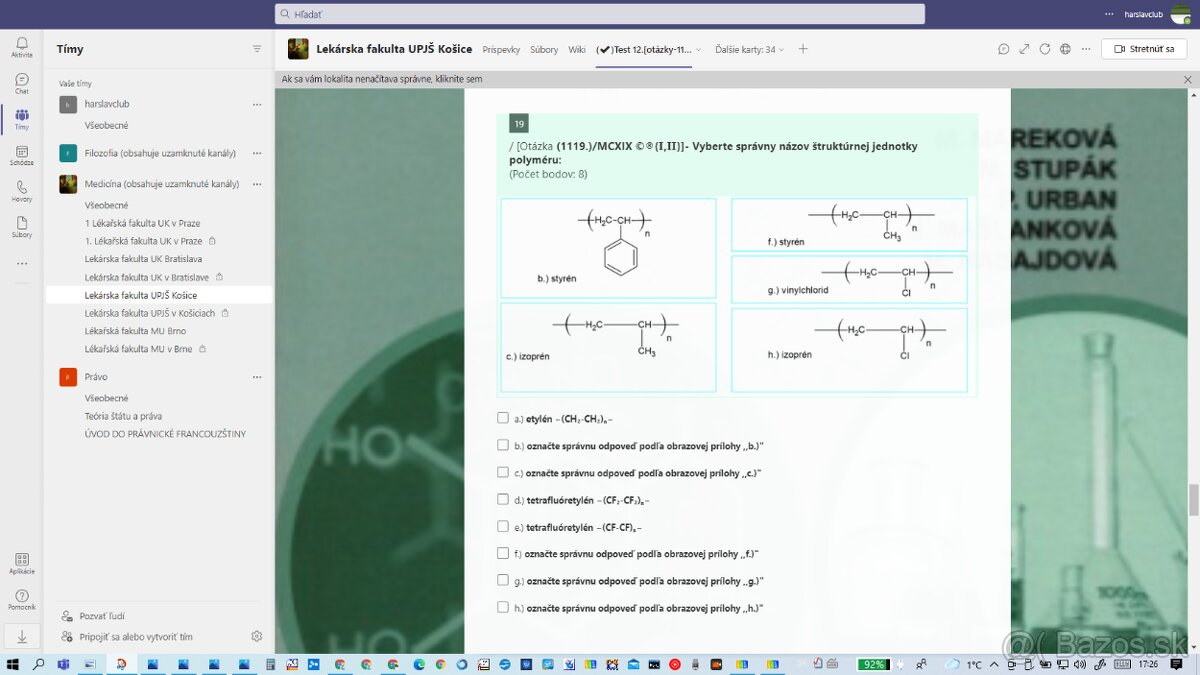This screenshot has width=1200, height=675.
Task: Click the Hľadať search field
Action: pyautogui.click(x=600, y=14)
